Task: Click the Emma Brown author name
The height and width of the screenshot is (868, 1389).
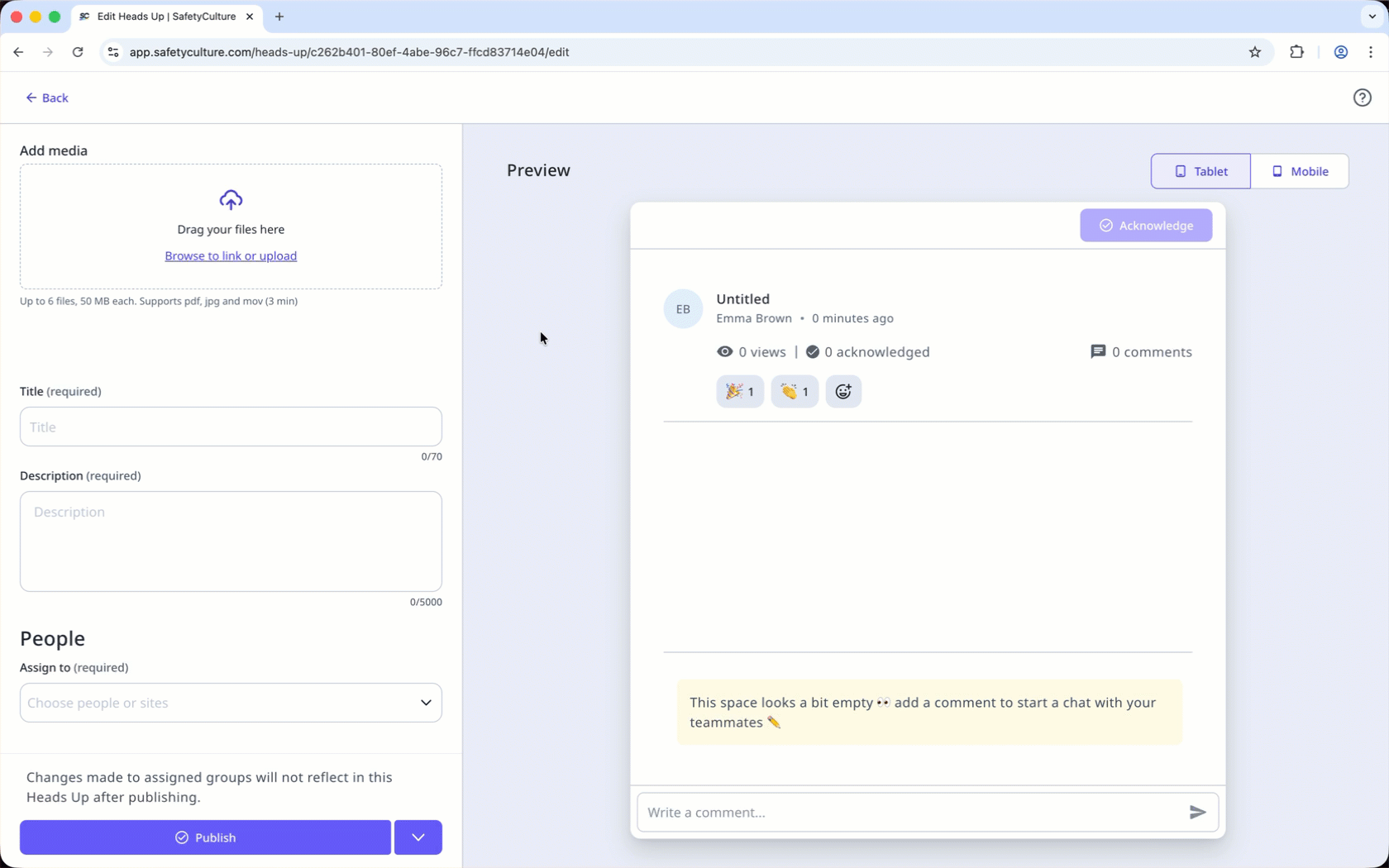Action: coord(754,318)
